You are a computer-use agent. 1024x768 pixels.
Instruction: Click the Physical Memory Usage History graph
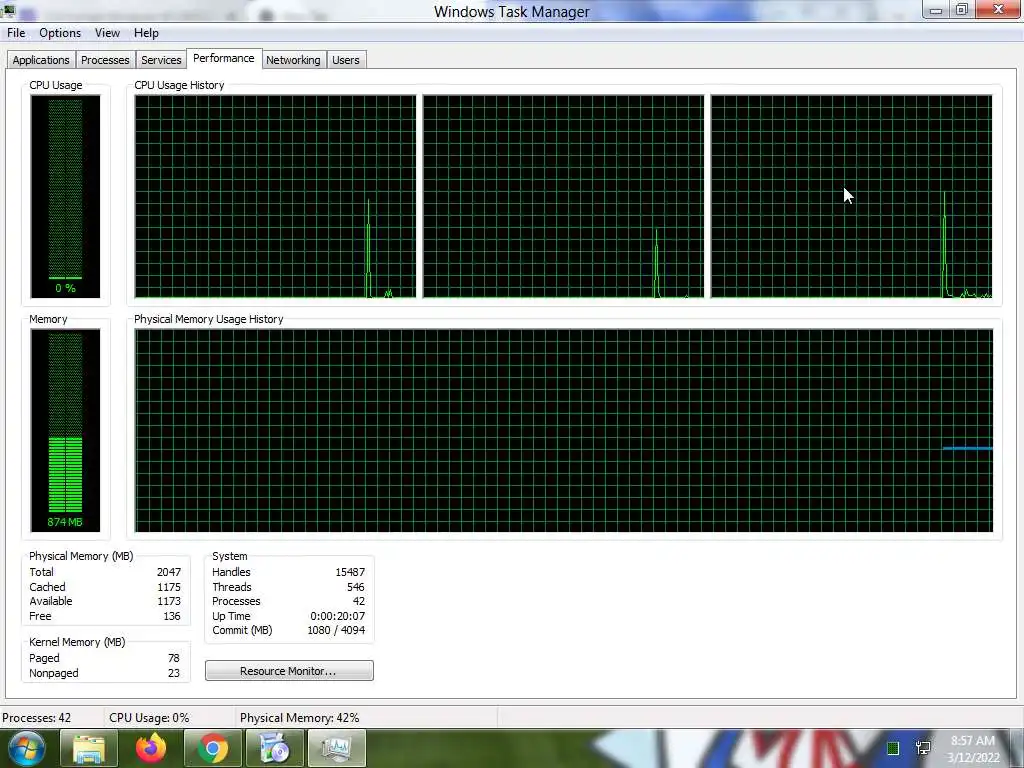[564, 430]
